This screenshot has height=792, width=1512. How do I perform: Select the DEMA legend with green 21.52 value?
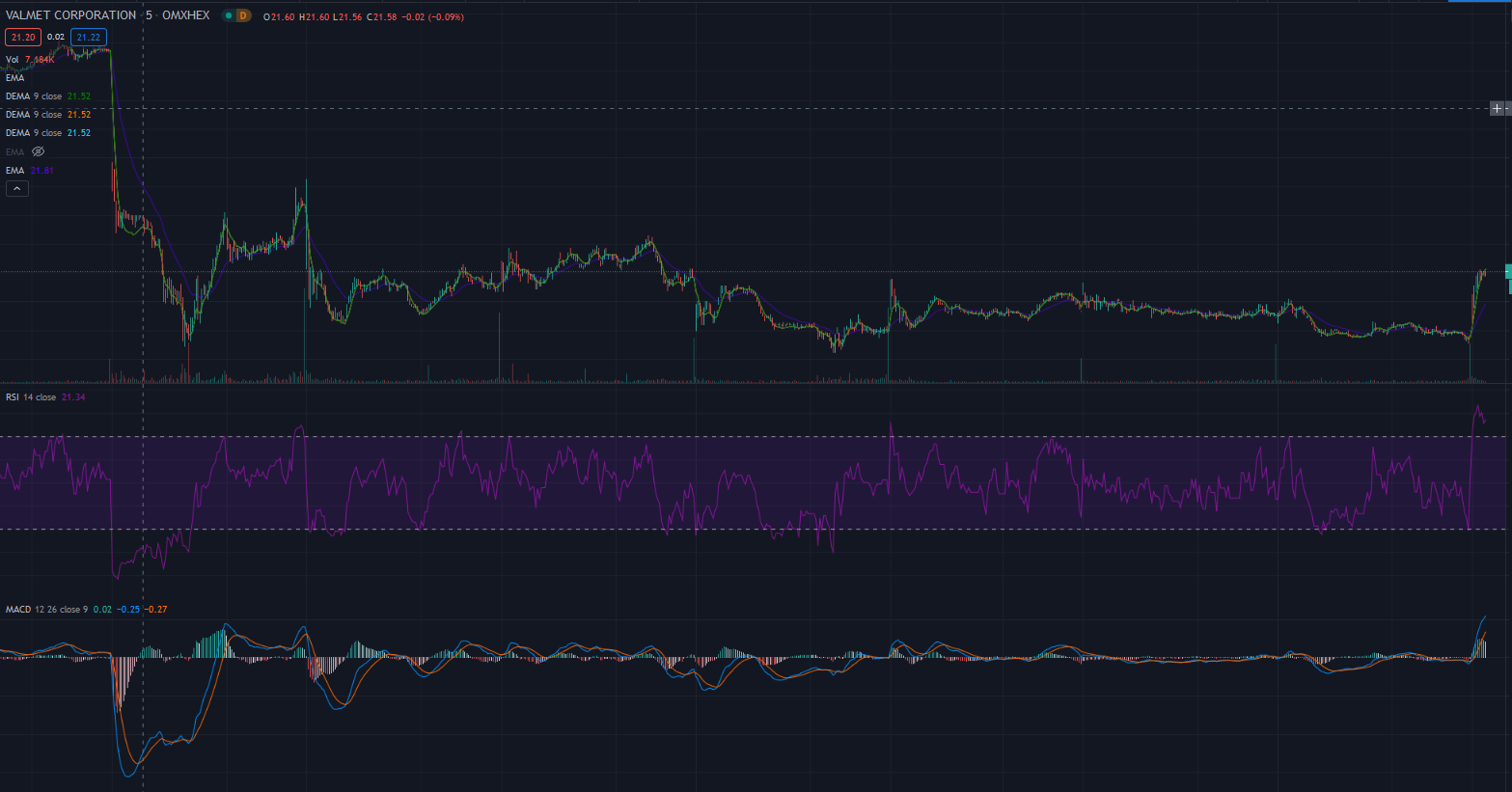[48, 96]
